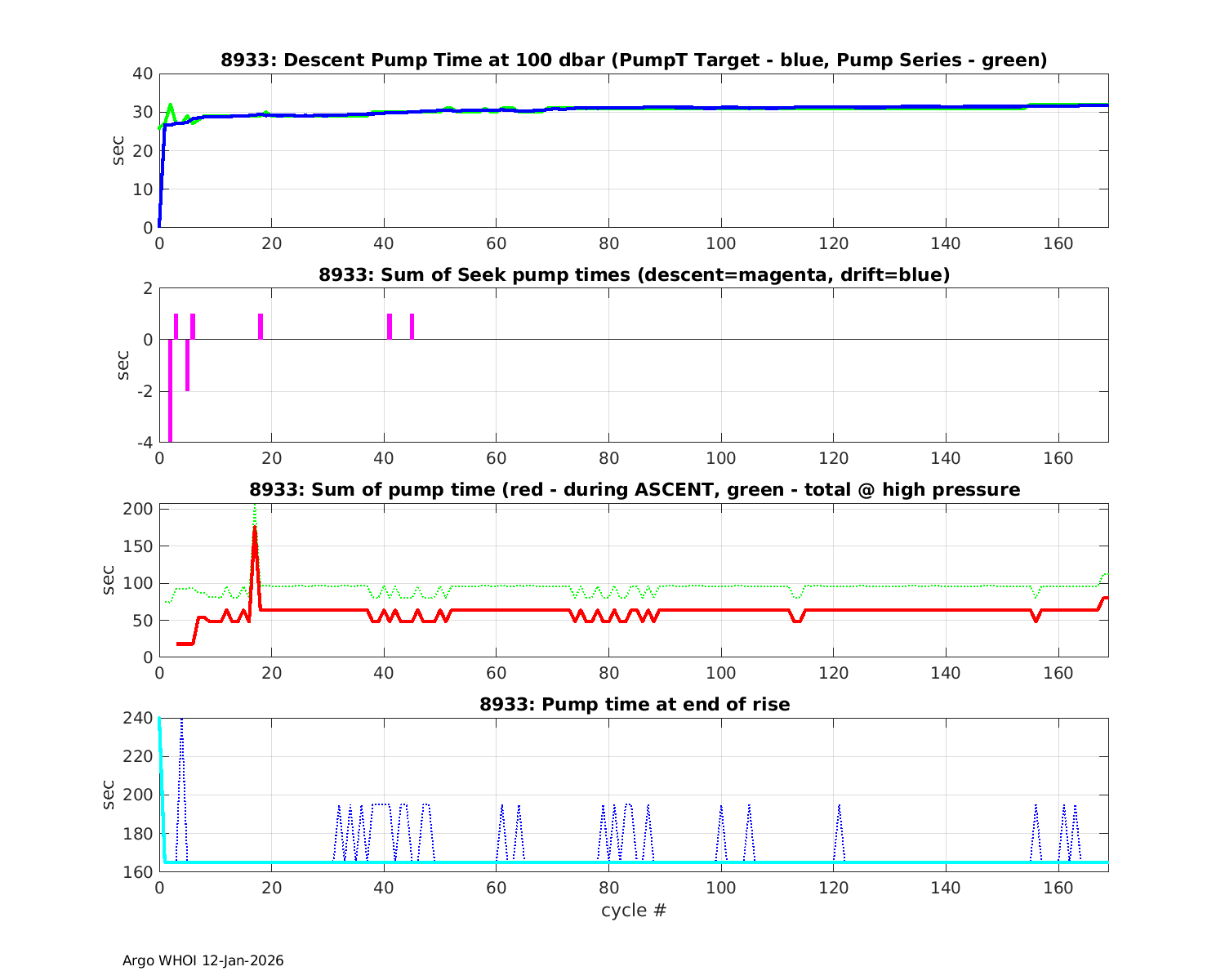Click the 'sec' y-axis label of top plot
The height and width of the screenshot is (980, 1225).
coord(119,150)
